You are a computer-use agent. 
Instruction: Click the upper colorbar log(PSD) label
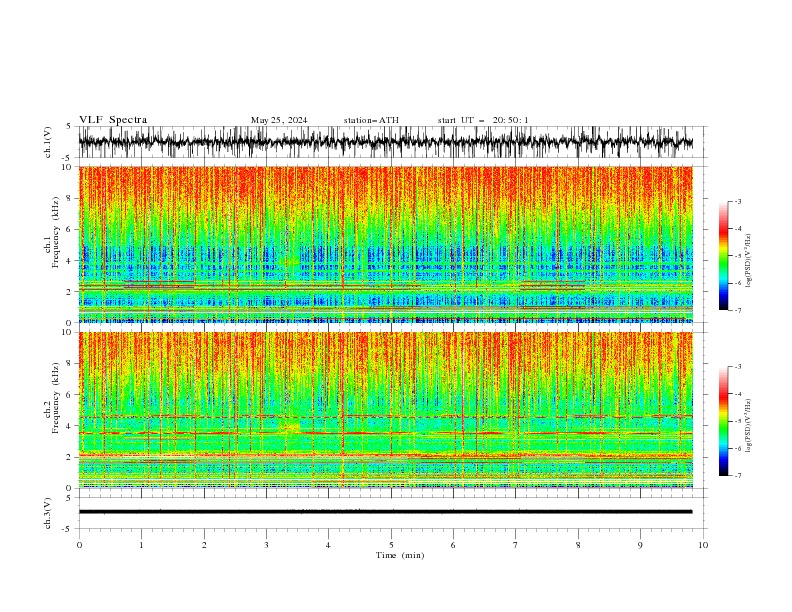pyautogui.click(x=748, y=261)
